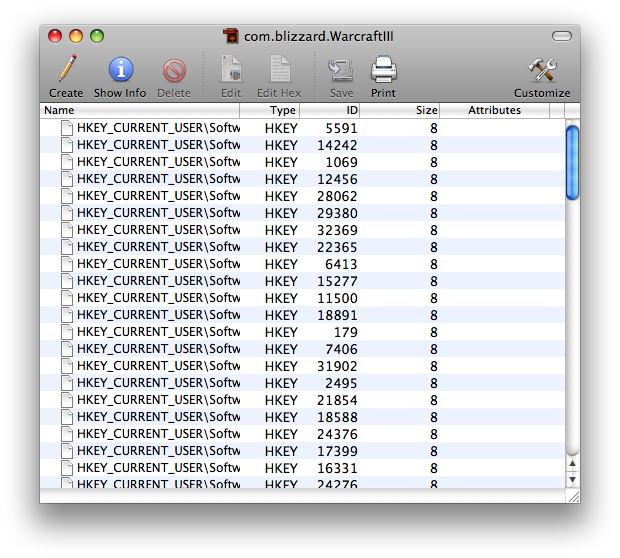Click size value 8 in row 15277

tap(434, 282)
